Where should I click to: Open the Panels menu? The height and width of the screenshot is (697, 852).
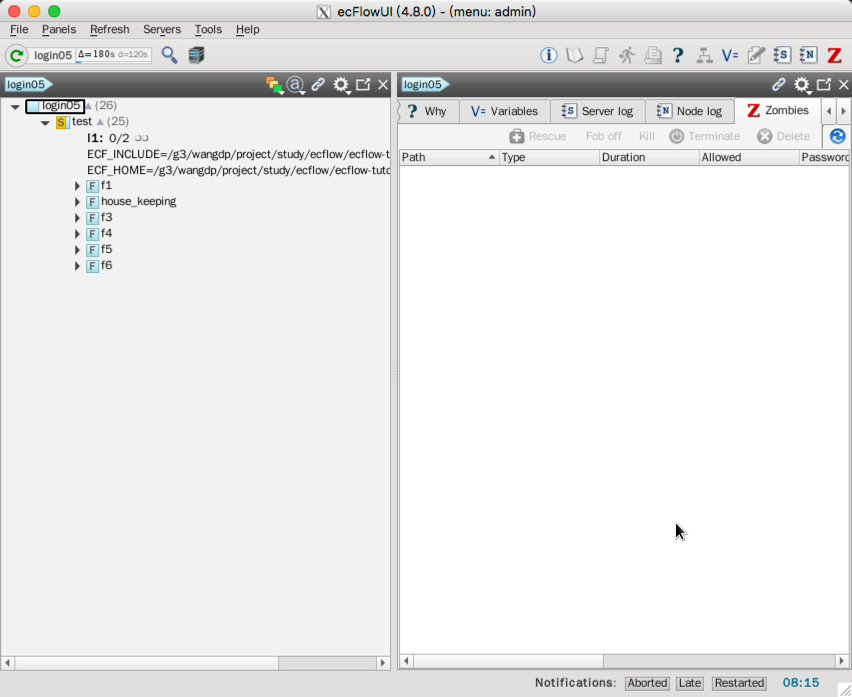59,29
